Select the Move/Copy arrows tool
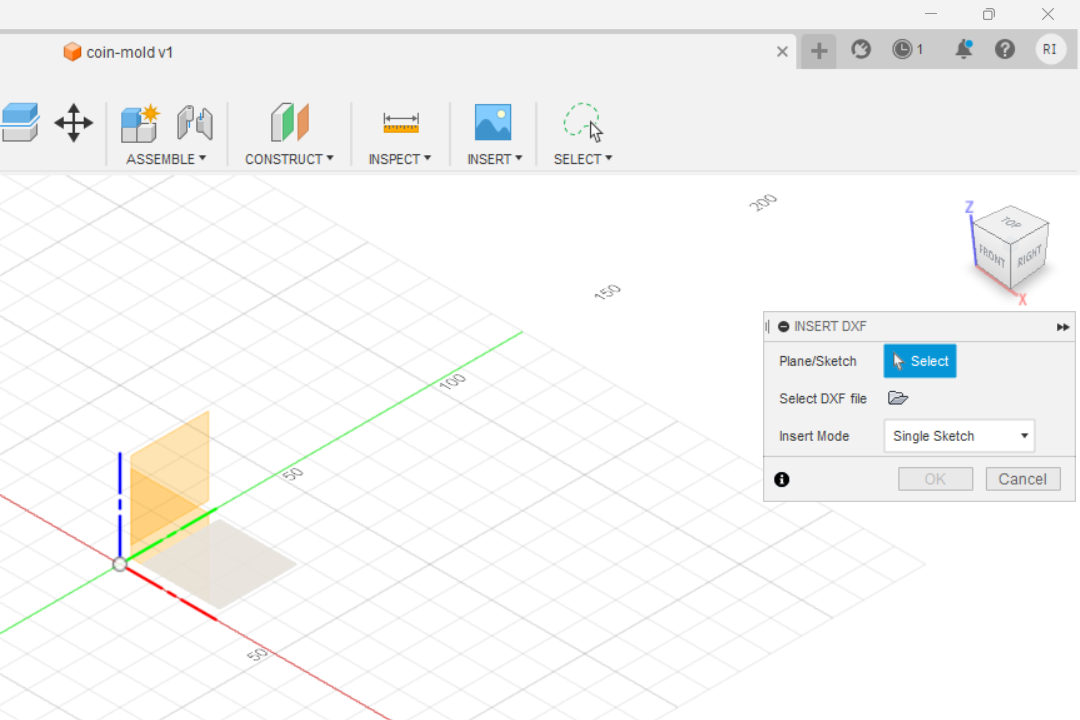The height and width of the screenshot is (720, 1080). pos(73,123)
